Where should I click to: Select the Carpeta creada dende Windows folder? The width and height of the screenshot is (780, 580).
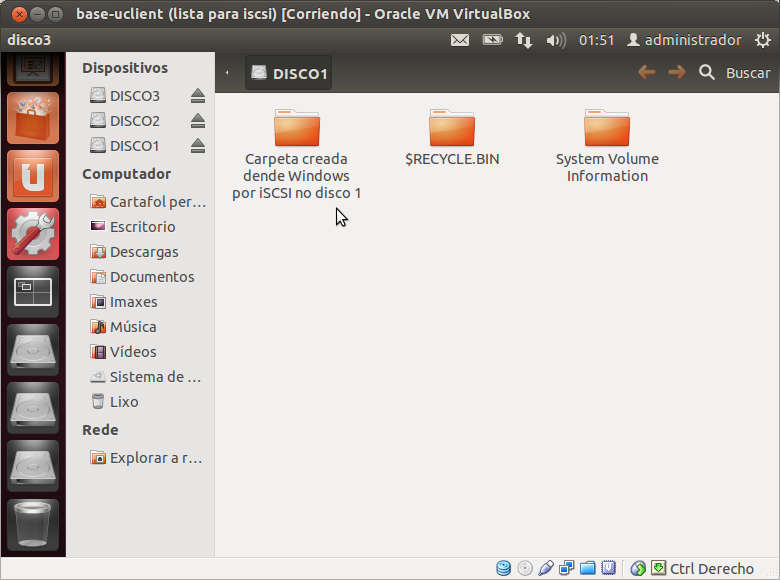click(x=296, y=154)
